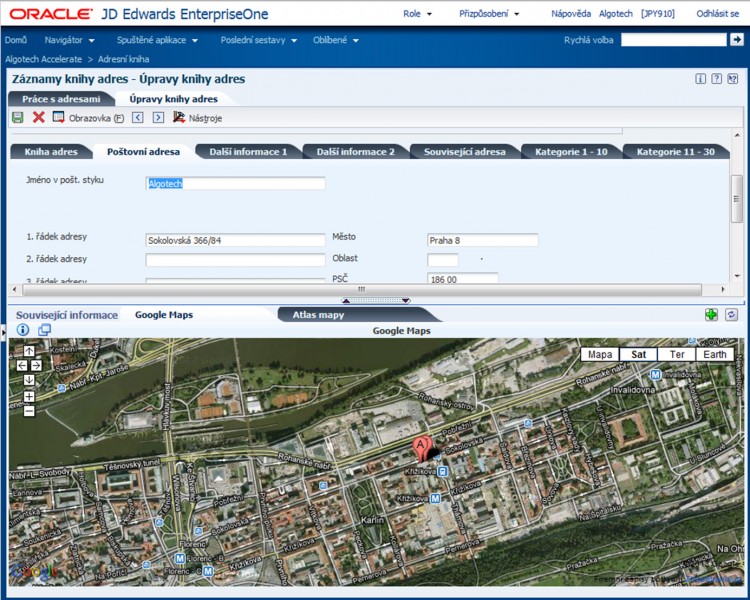Open the Atlas mapy tab
The image size is (750, 600).
[x=318, y=314]
